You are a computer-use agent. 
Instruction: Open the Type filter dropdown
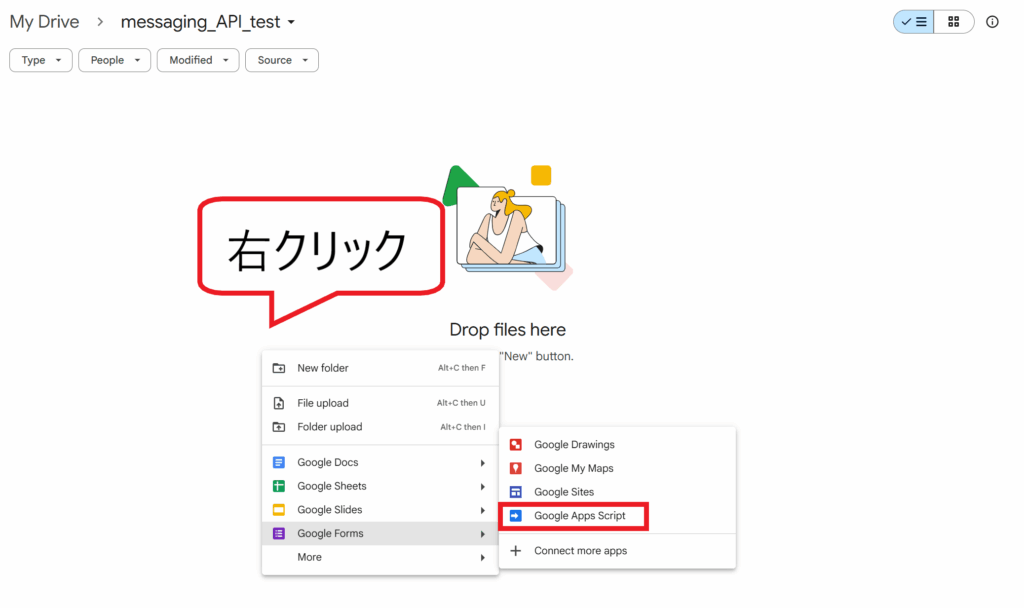40,60
